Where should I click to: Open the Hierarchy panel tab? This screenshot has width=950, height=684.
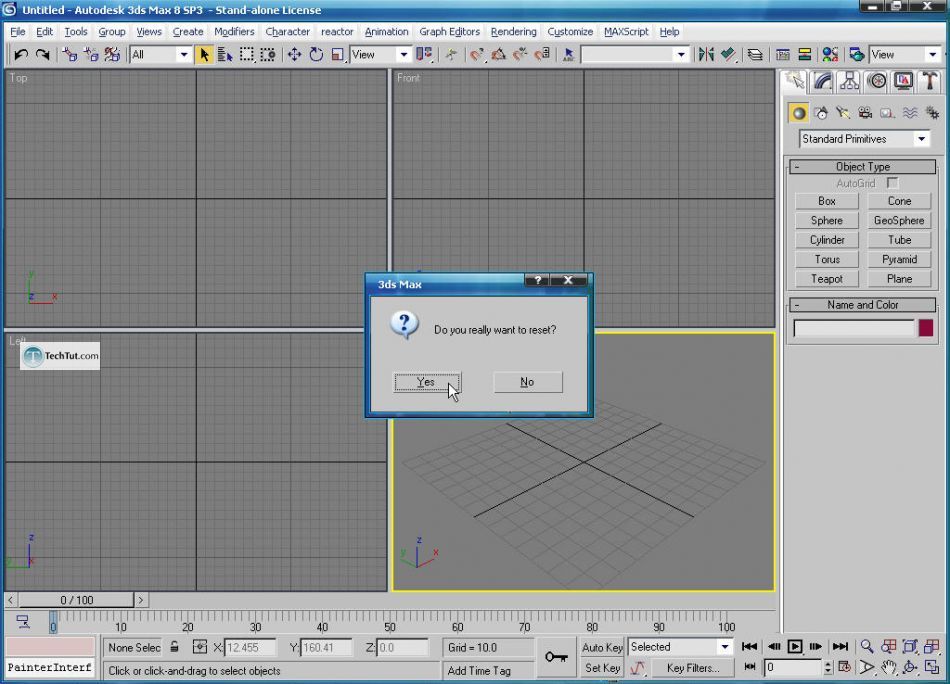tap(849, 81)
